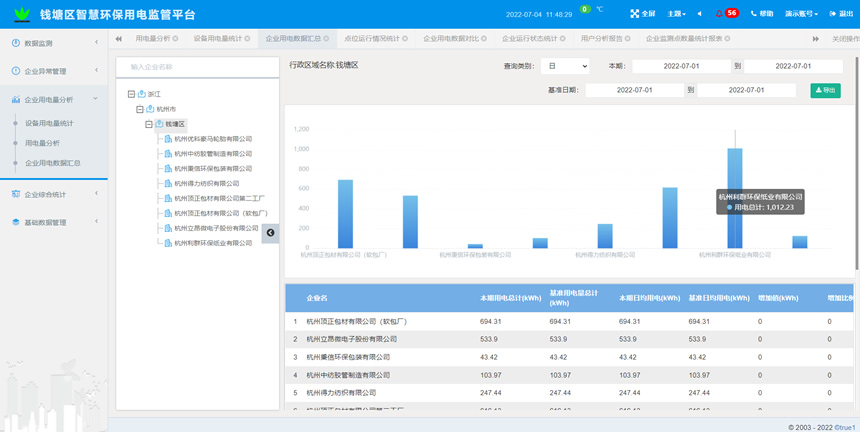Click the fullscreen (全屏) icon

pyautogui.click(x=634, y=14)
